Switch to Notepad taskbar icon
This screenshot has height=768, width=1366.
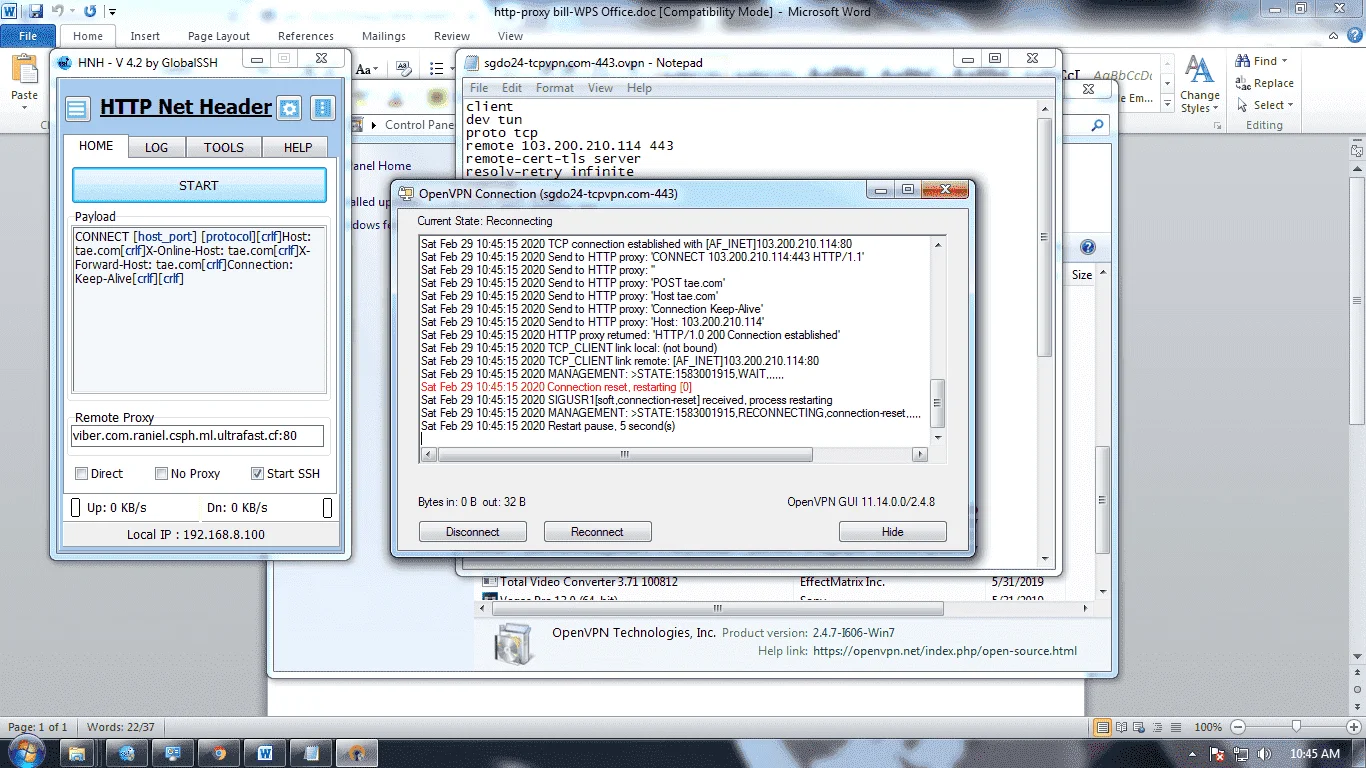coord(312,753)
